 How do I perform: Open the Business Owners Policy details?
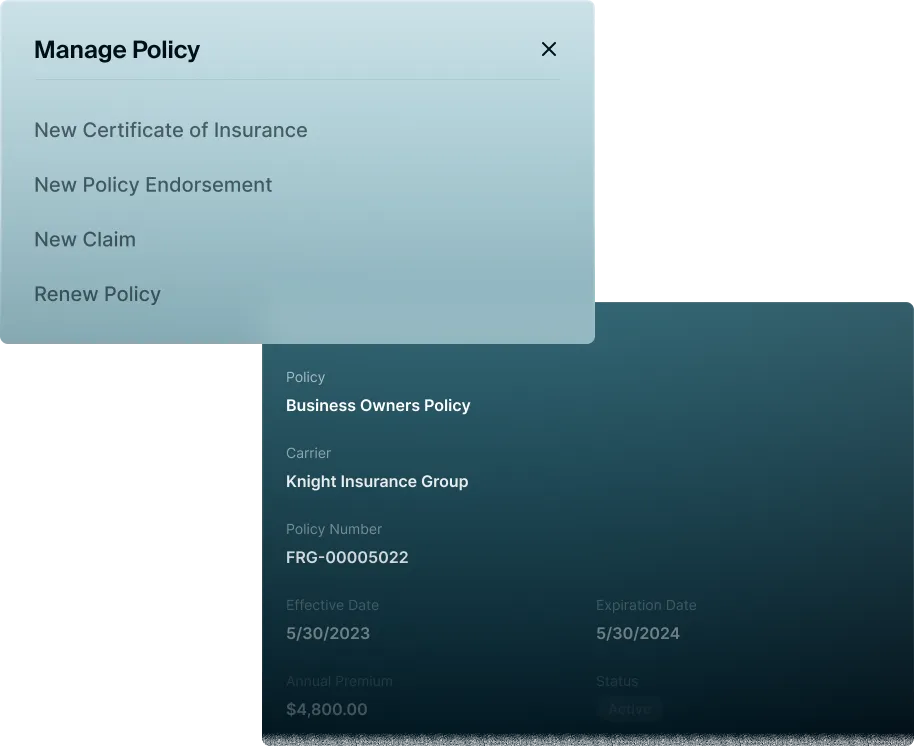378,405
